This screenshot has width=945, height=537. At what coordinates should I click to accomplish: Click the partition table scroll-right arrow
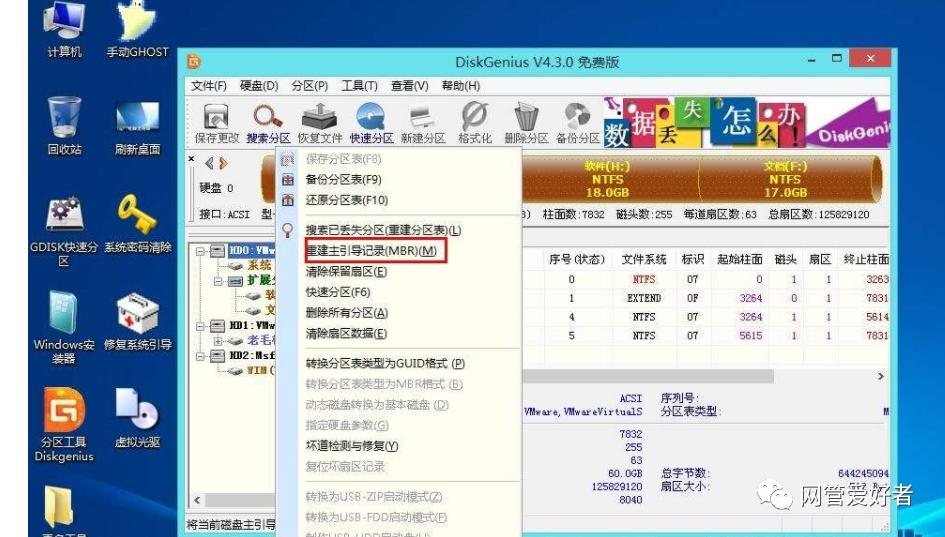coord(881,376)
